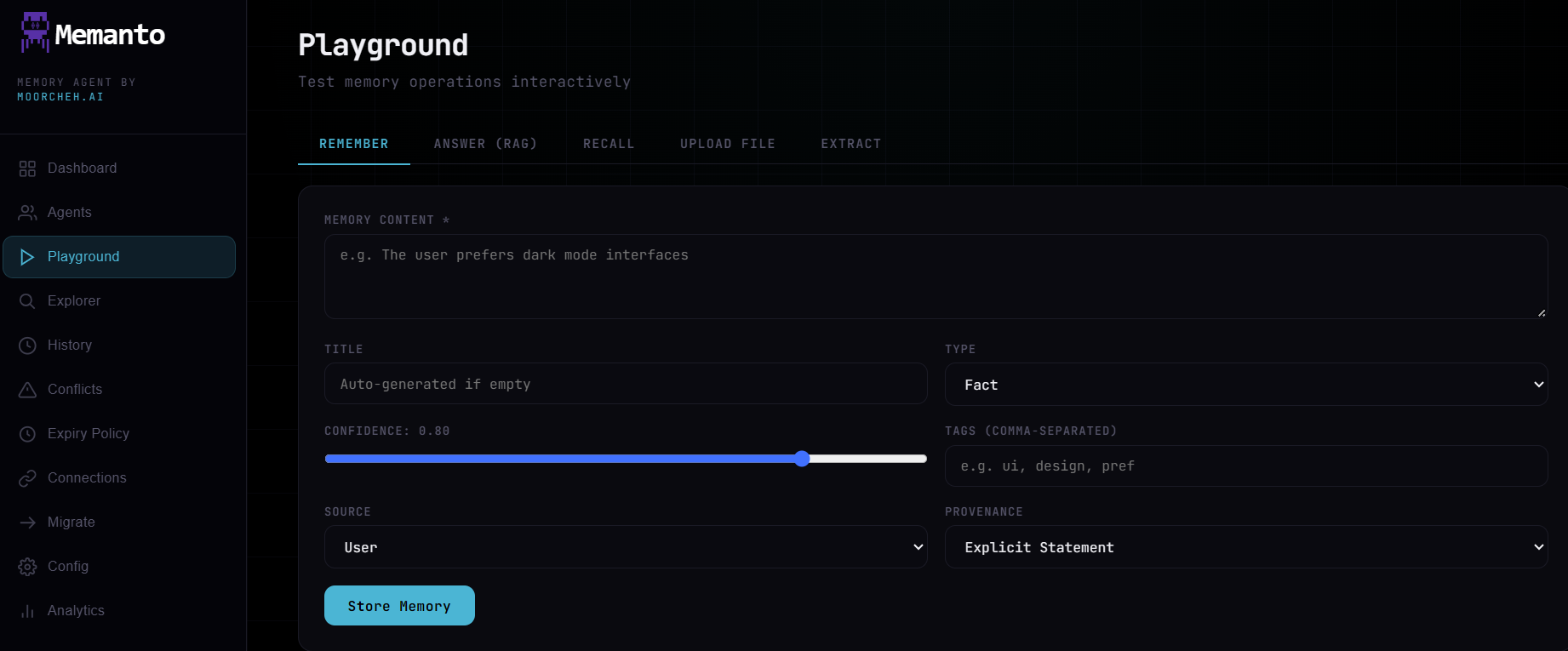The image size is (1568, 651).
Task: Open the Source dropdown showing User
Action: point(626,547)
